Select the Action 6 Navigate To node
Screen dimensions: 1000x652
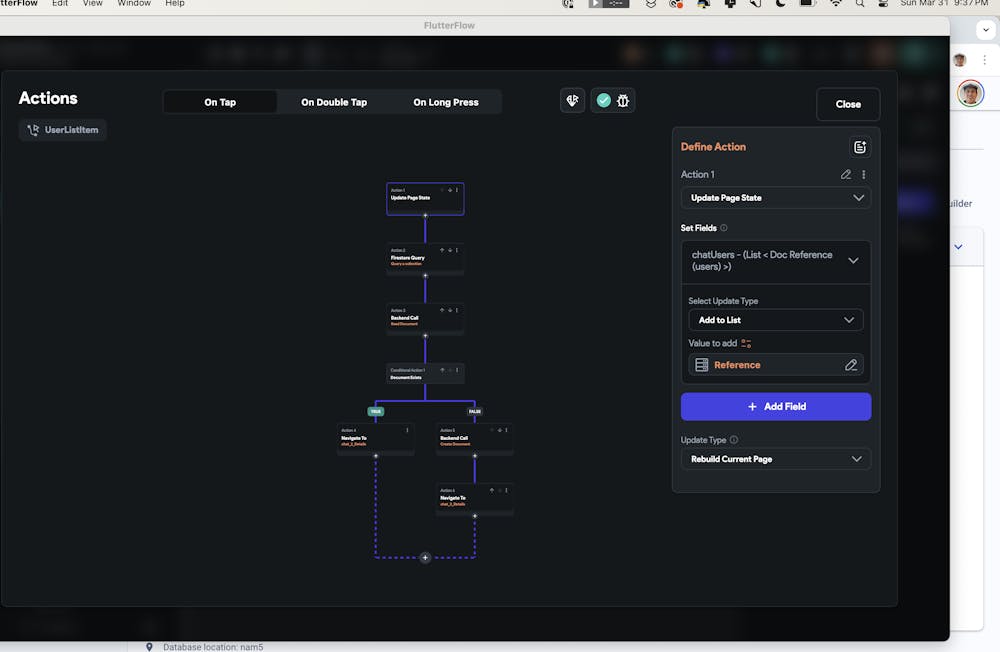(474, 499)
